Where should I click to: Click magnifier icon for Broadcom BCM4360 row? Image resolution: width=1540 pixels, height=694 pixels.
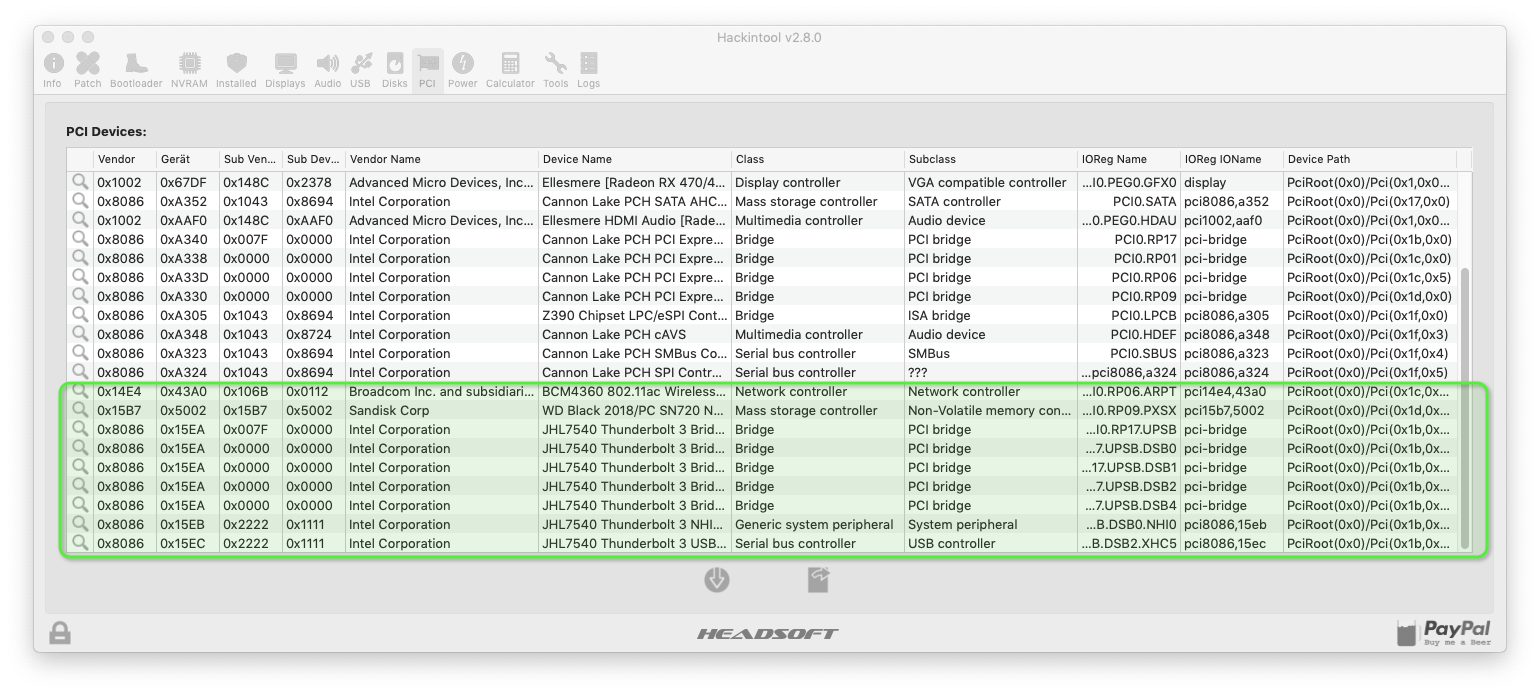tap(80, 391)
